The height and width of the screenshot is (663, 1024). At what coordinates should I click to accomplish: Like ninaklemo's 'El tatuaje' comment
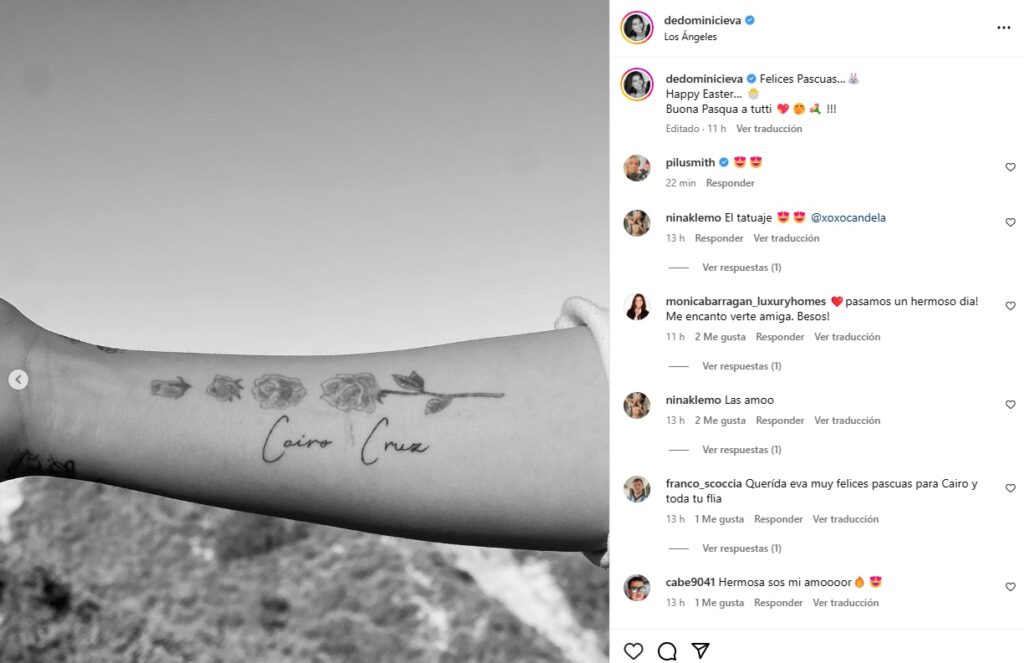1010,222
